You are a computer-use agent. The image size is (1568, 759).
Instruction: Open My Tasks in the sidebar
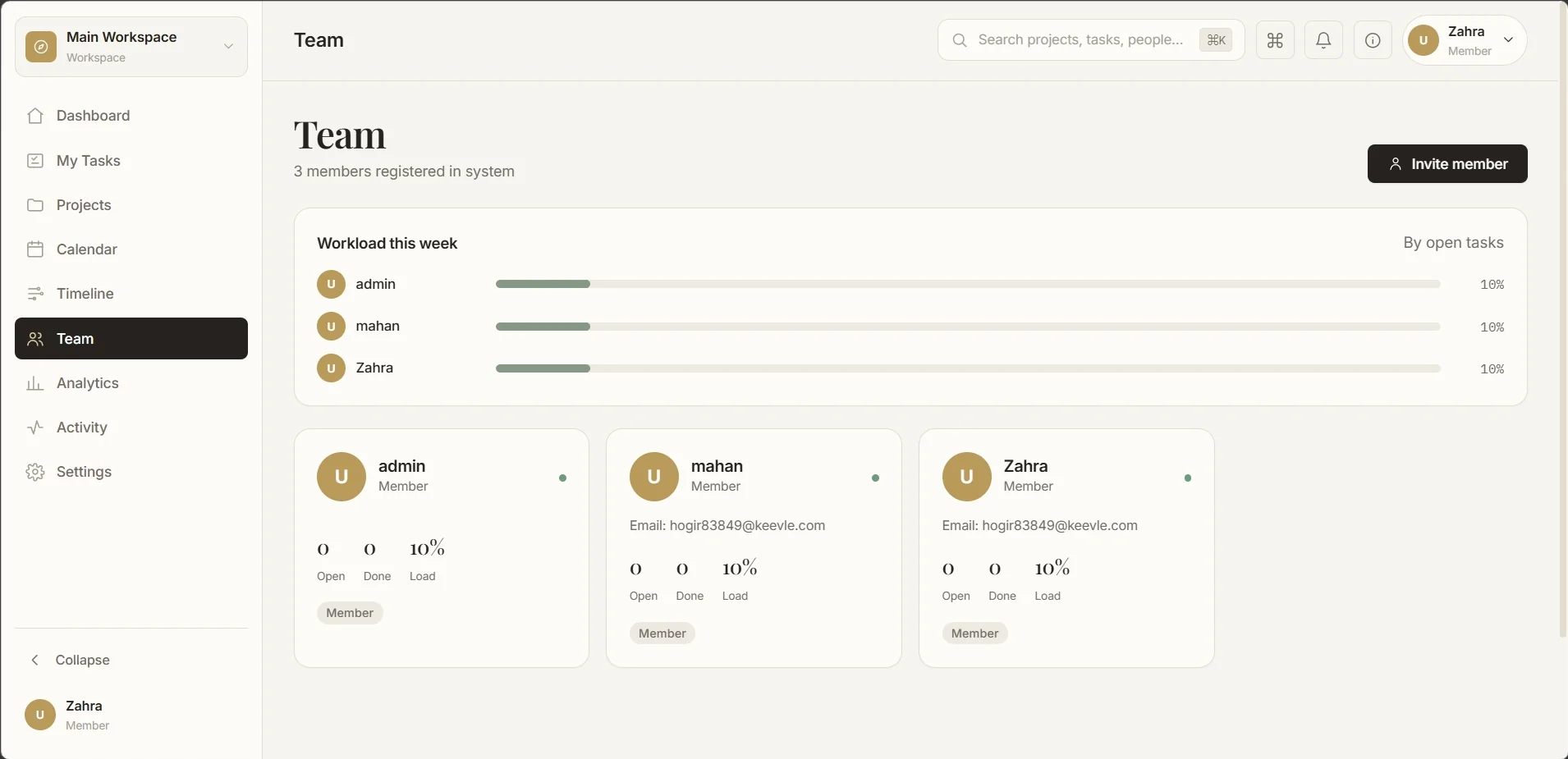click(131, 161)
